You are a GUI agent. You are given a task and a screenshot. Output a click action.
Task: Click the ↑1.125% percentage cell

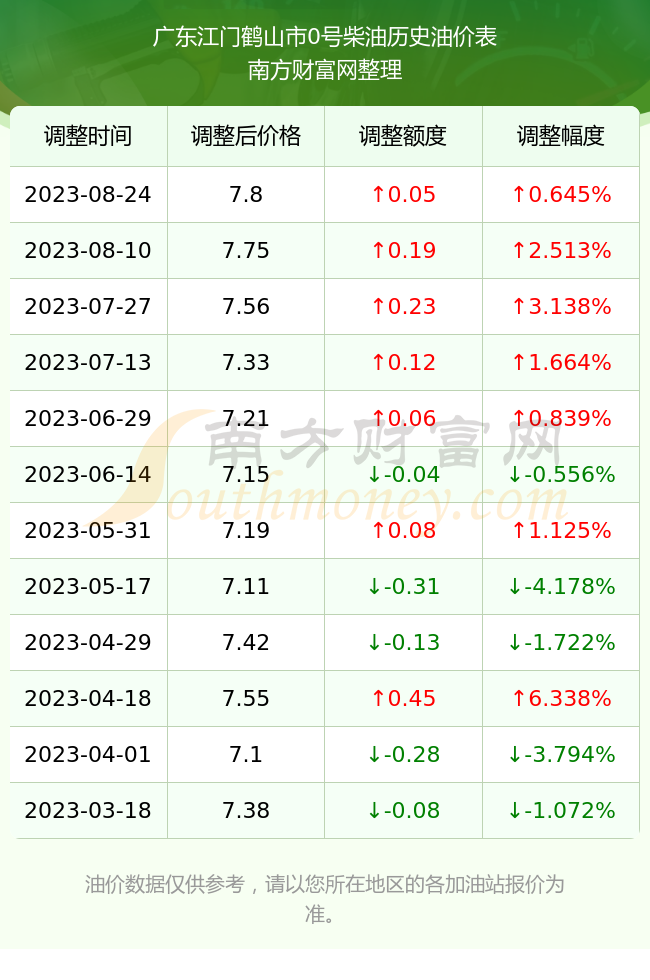[561, 531]
